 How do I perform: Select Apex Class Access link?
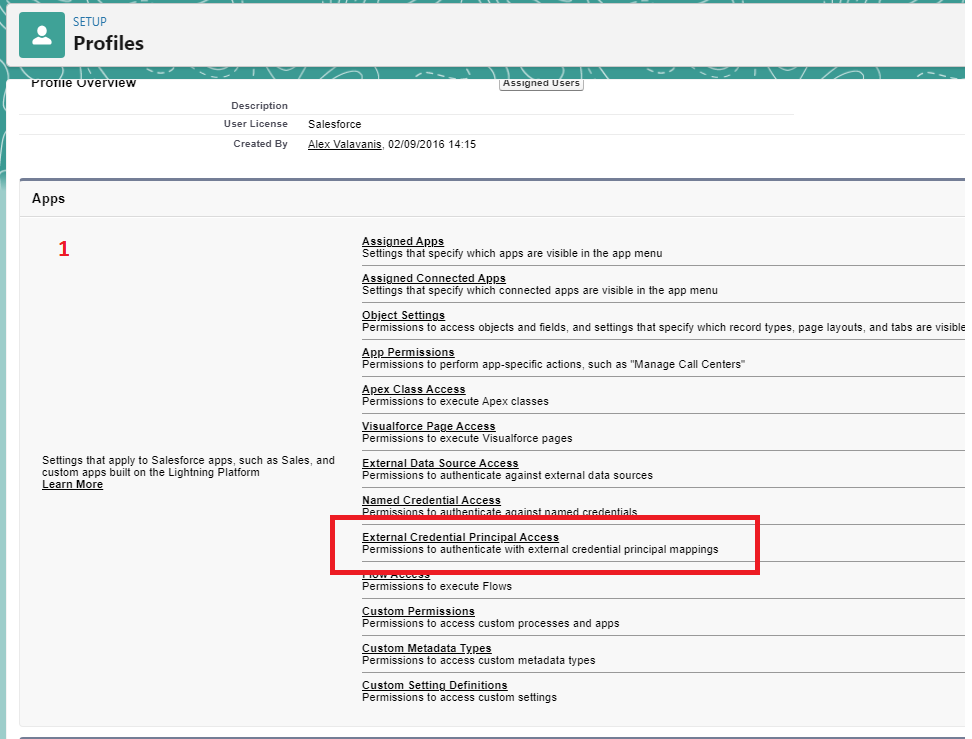413,389
